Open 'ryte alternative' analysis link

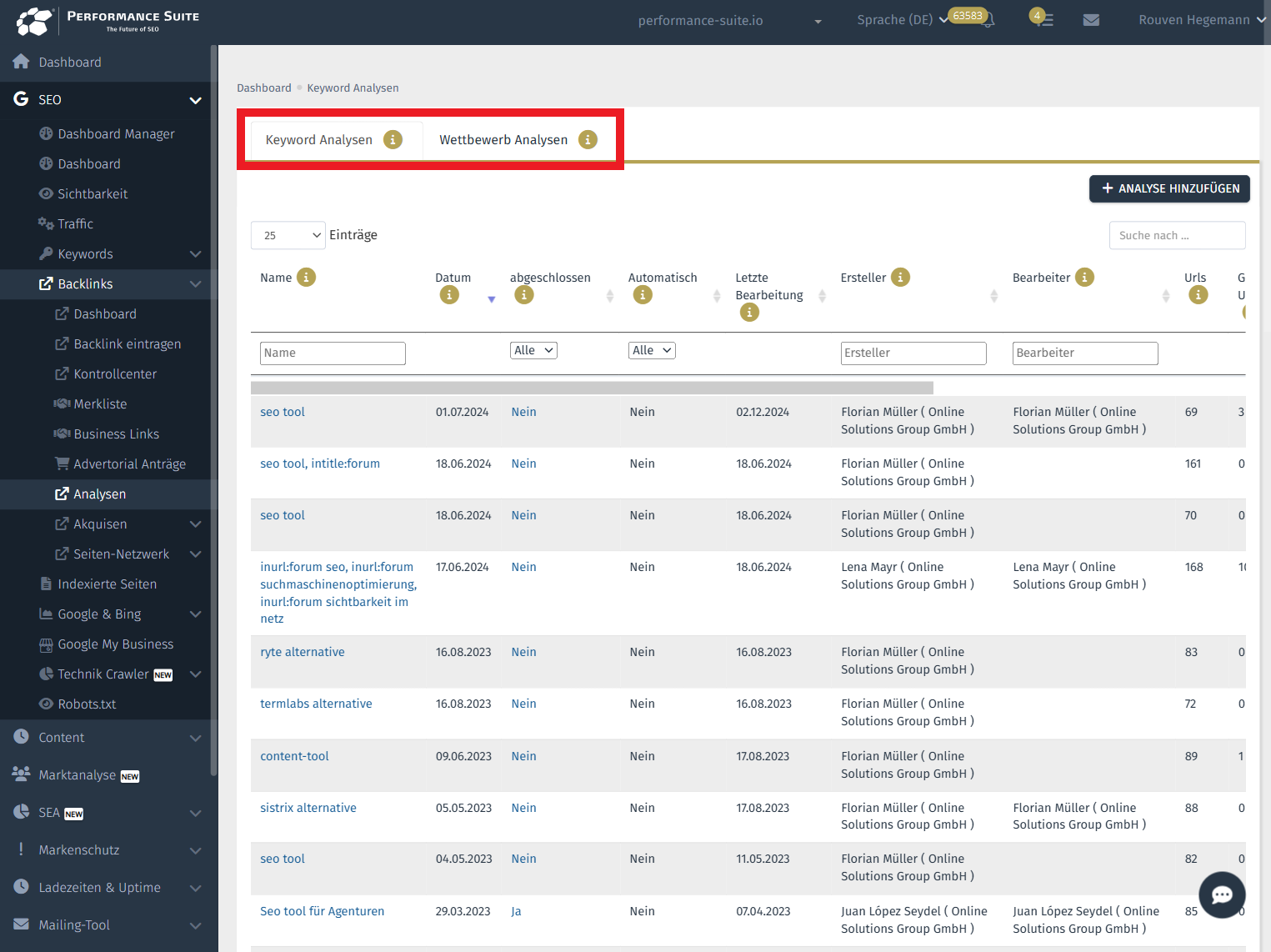[303, 653]
